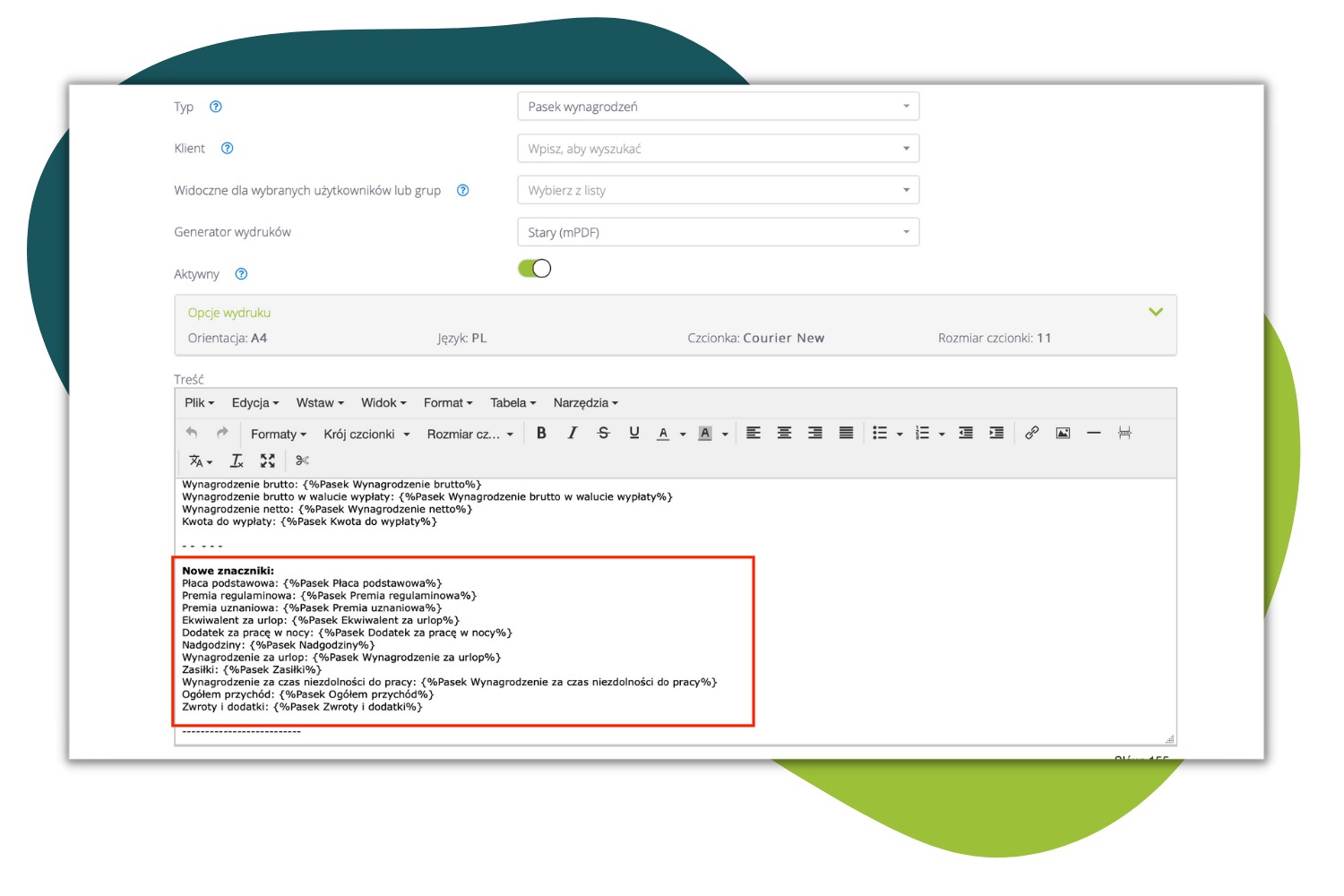Image resolution: width=1344 pixels, height=896 pixels.
Task: Apply italic formatting
Action: coord(573,434)
